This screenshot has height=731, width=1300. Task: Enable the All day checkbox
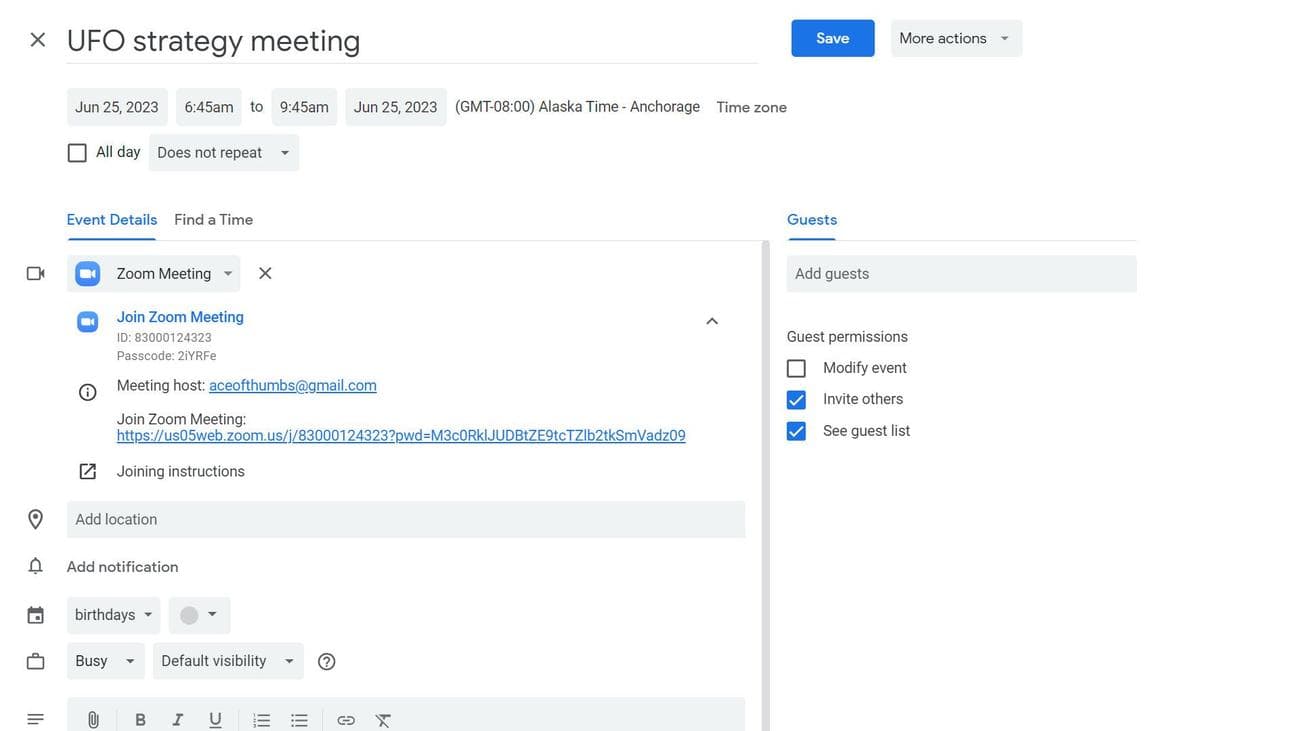[77, 153]
